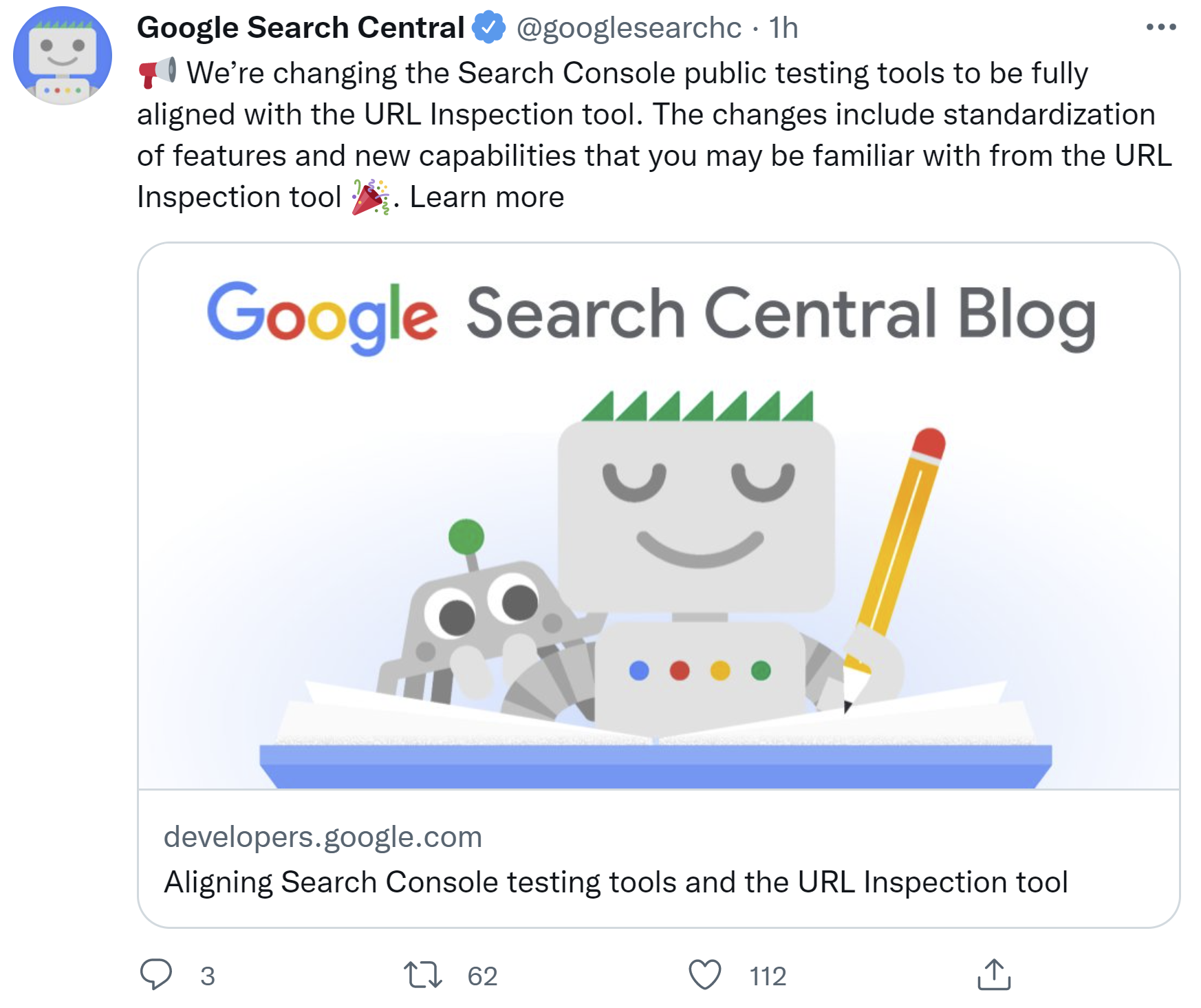The width and height of the screenshot is (1201, 1008).
Task: Click the like count 112
Action: [x=768, y=975]
